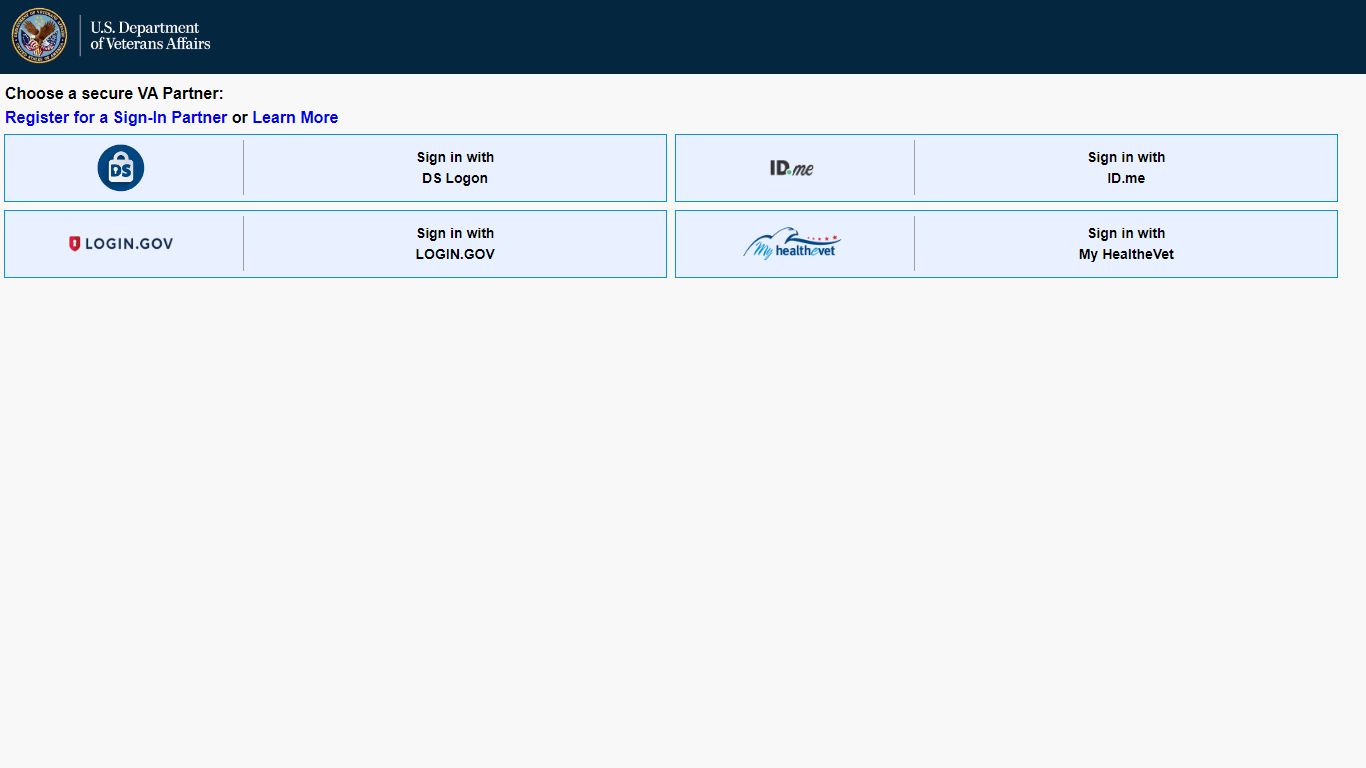Select the ID.me logo

point(792,168)
